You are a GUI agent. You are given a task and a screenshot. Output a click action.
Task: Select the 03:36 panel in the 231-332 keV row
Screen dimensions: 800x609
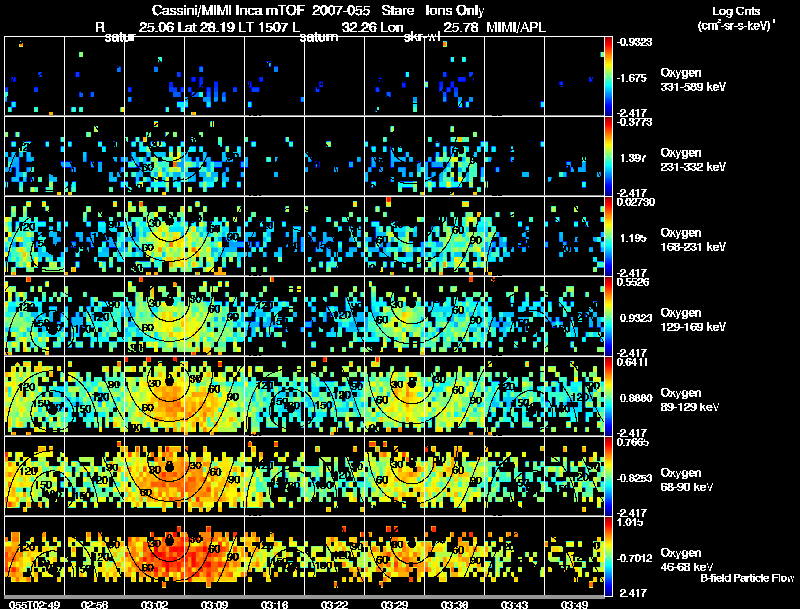click(x=454, y=156)
